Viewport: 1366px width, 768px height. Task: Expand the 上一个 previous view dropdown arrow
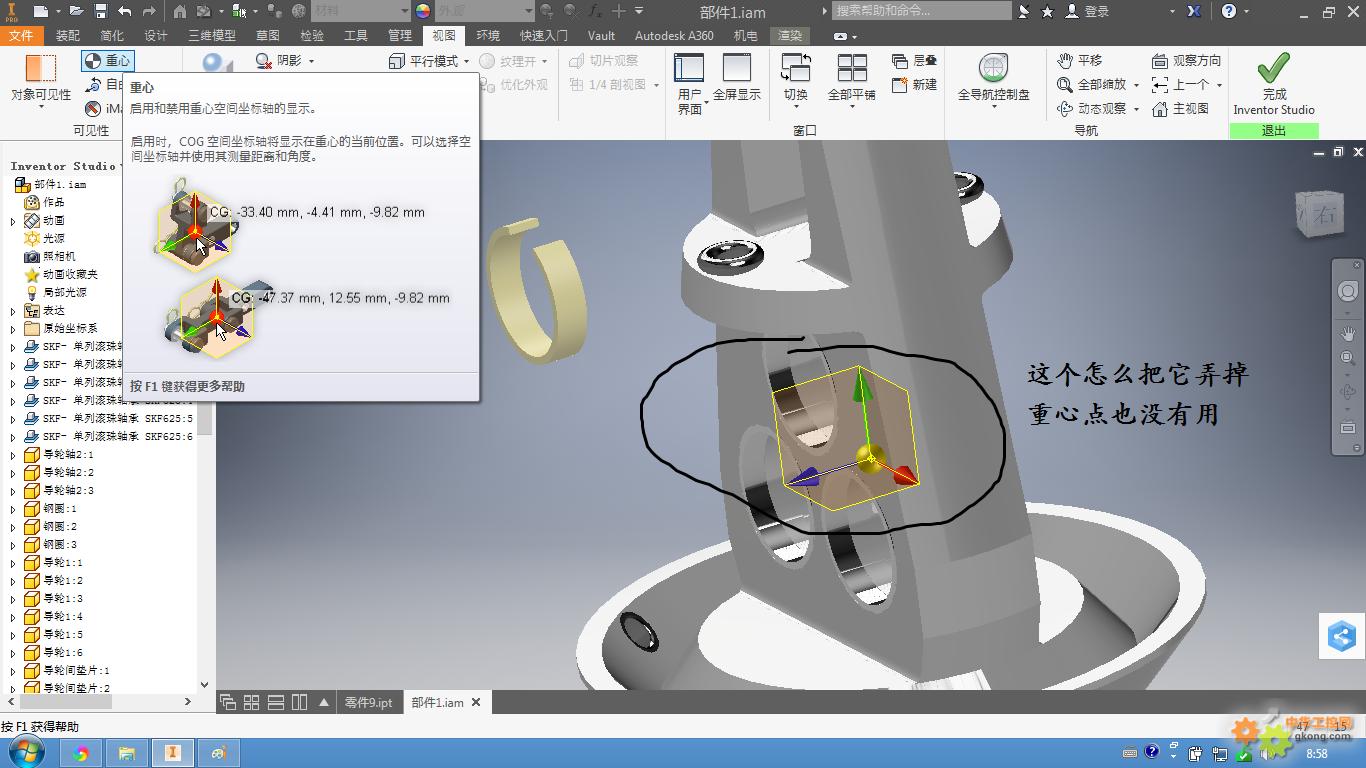tap(1219, 85)
